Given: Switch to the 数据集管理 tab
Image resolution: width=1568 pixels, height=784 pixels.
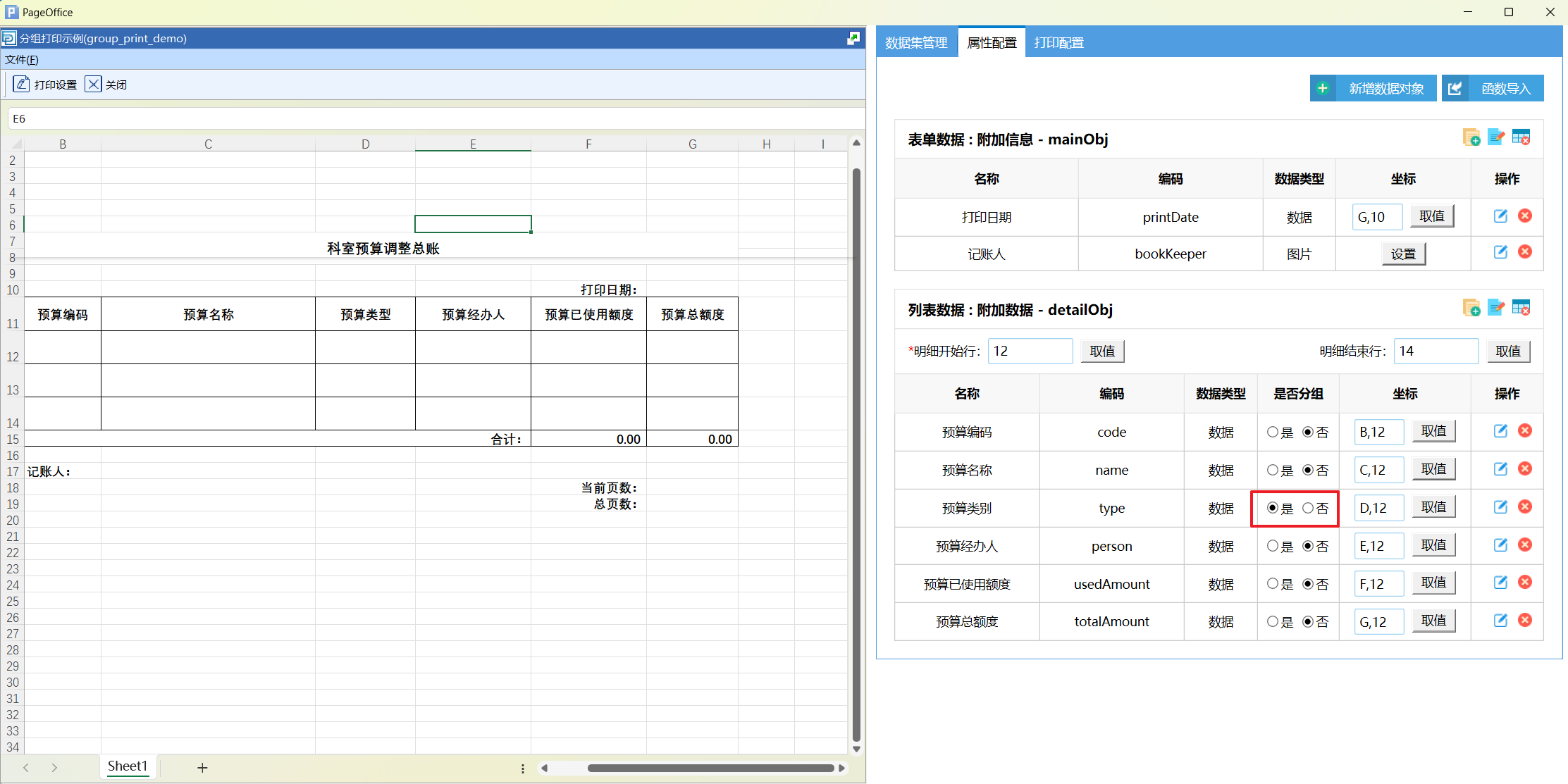Looking at the screenshot, I should (x=916, y=43).
